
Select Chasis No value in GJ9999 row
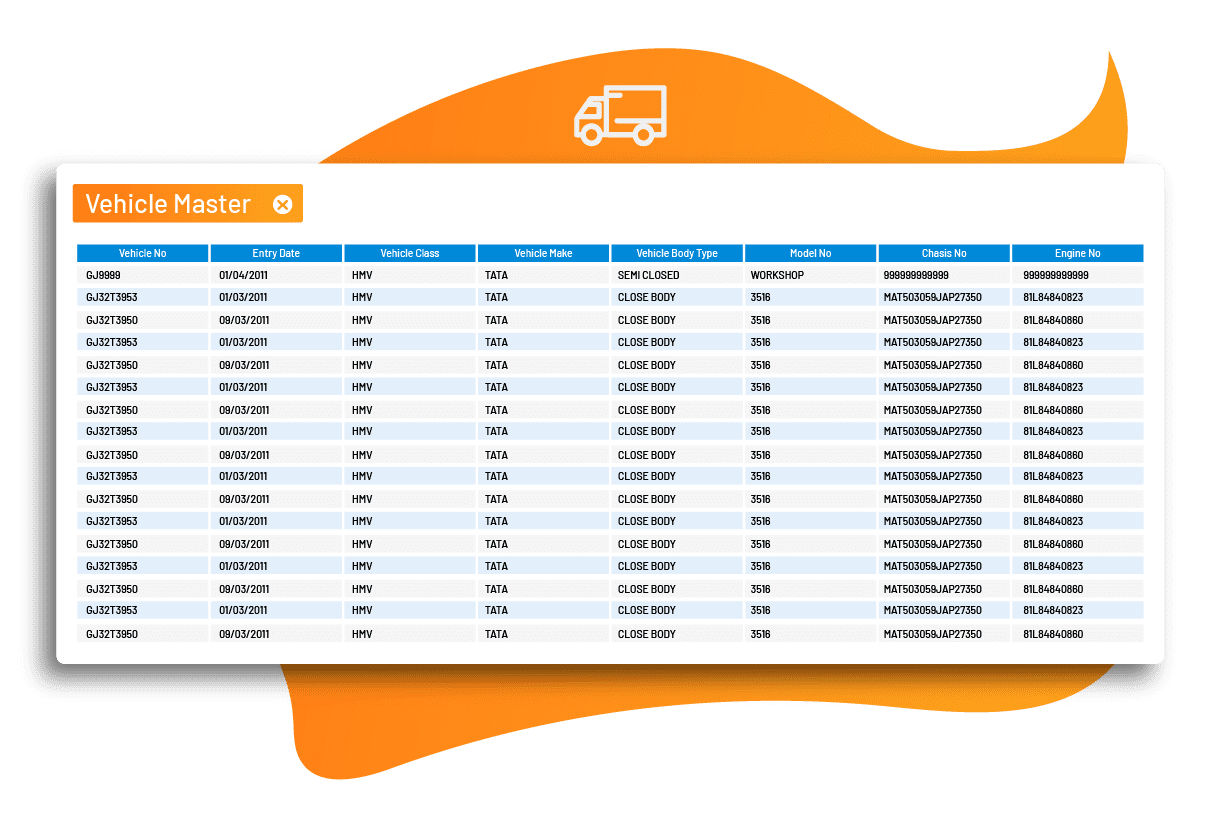pos(916,275)
